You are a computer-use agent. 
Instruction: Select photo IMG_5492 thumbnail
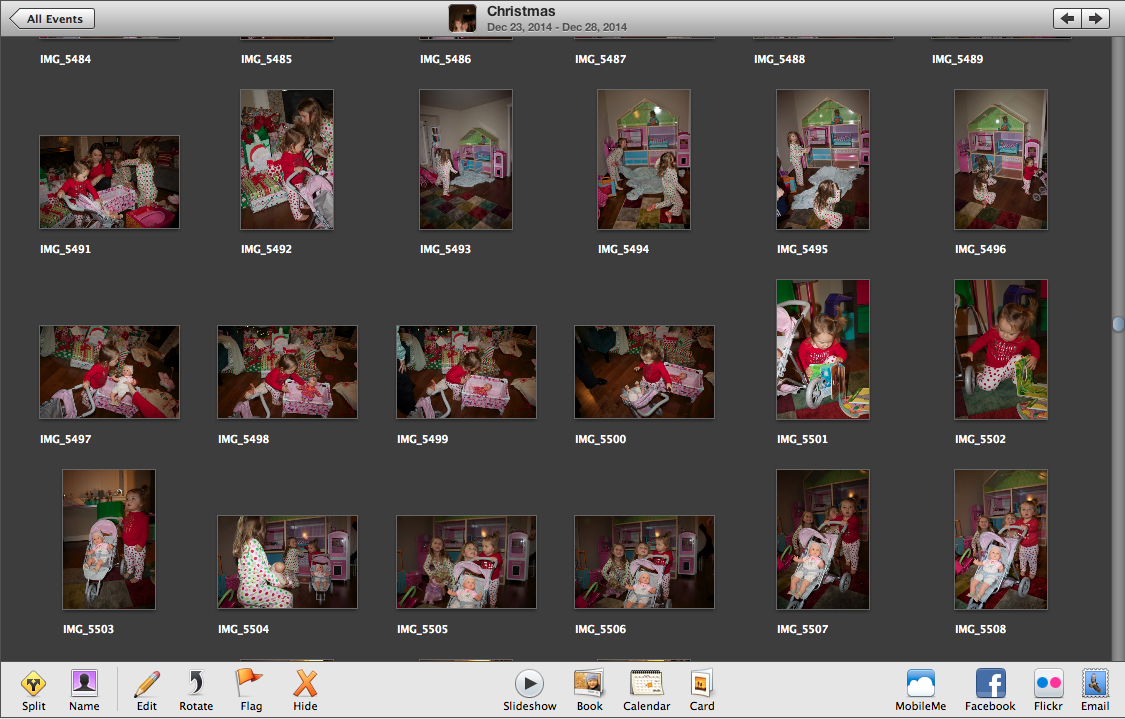287,159
